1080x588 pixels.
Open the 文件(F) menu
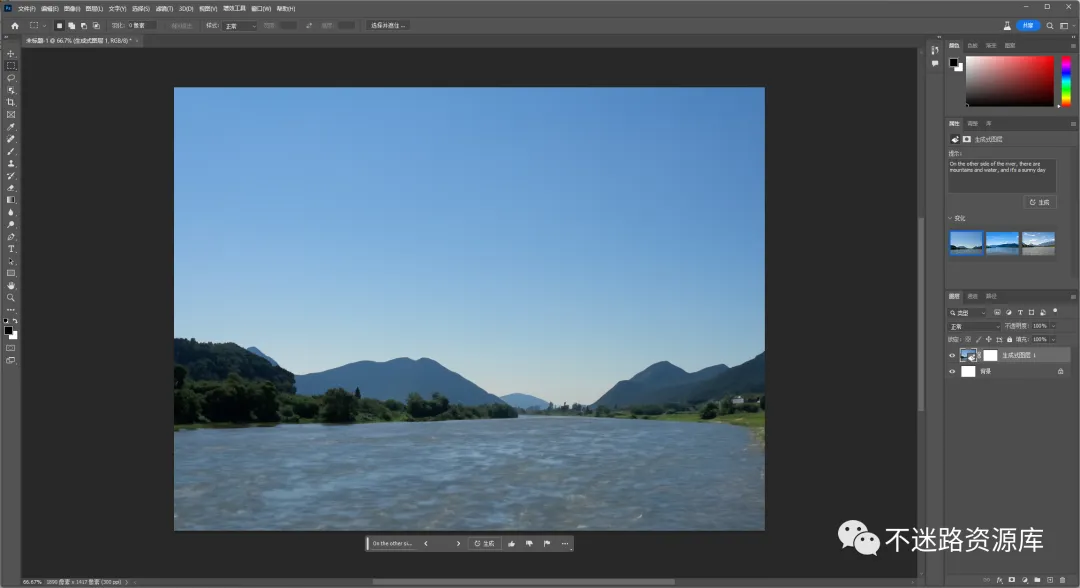tap(27, 9)
